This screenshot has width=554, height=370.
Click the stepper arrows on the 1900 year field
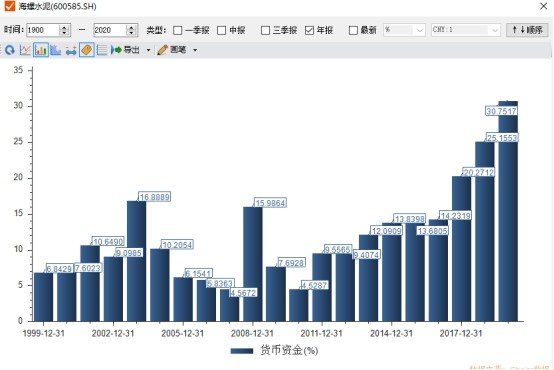[64, 30]
